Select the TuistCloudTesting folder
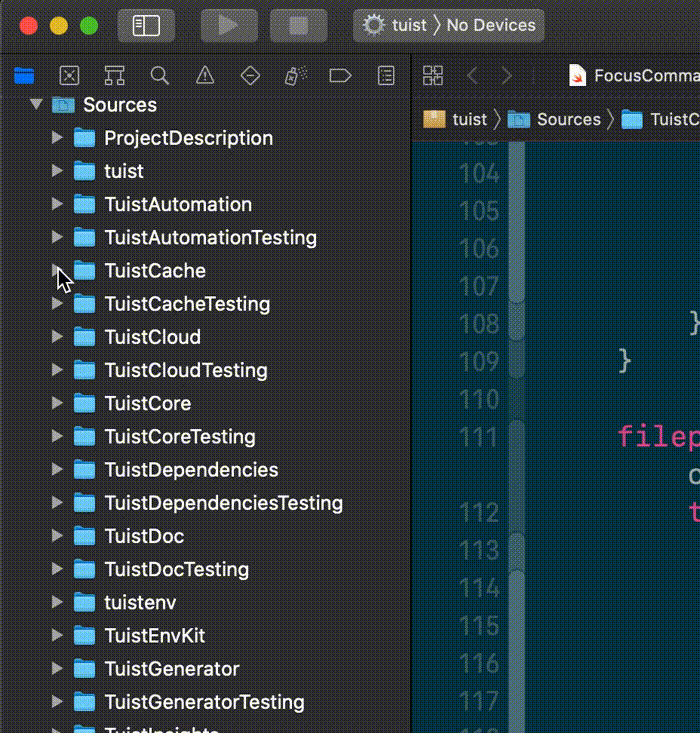Screen dimensions: 700x733 point(206,370)
